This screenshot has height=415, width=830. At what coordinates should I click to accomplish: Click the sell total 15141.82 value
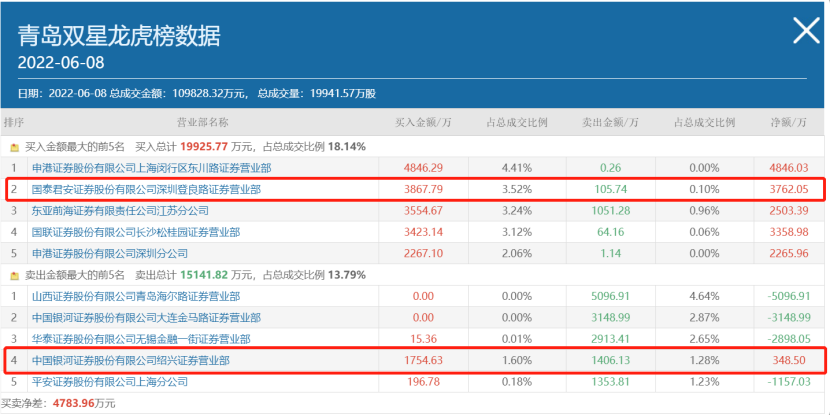click(x=205, y=275)
